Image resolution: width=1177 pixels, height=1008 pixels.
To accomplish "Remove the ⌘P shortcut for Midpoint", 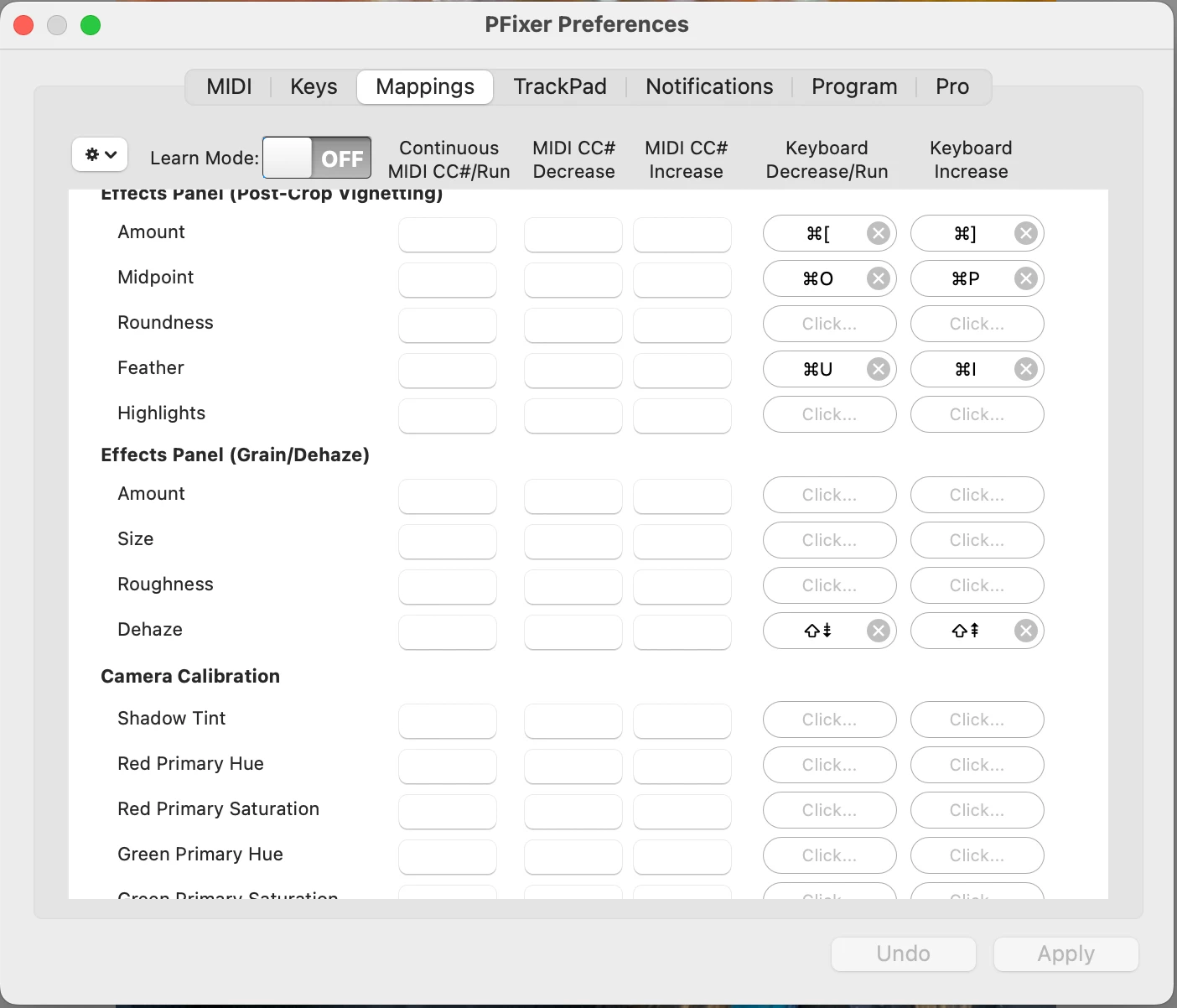I will coord(1025,279).
